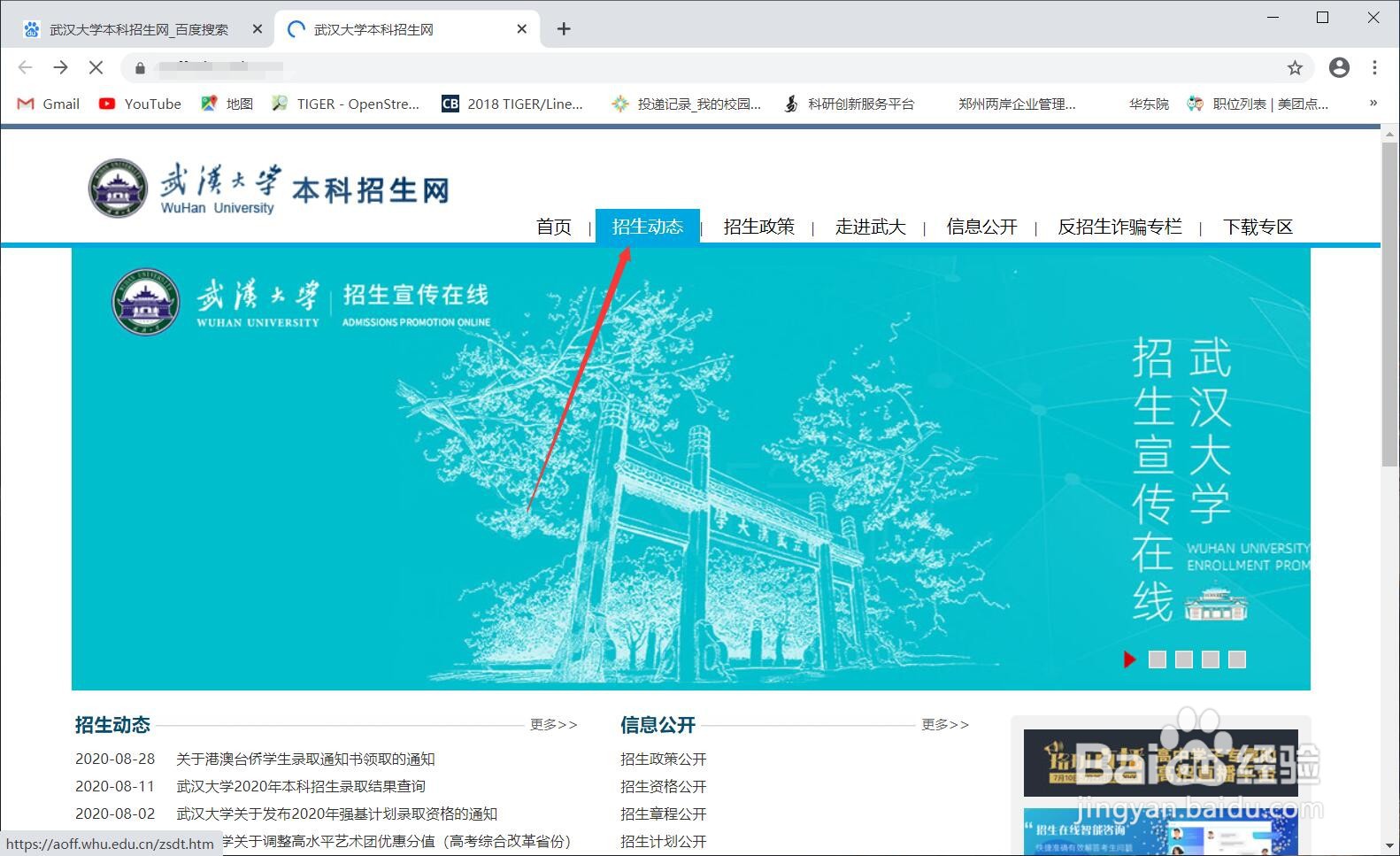
Task: Open the 招生章程公开 link
Action: pyautogui.click(x=664, y=814)
